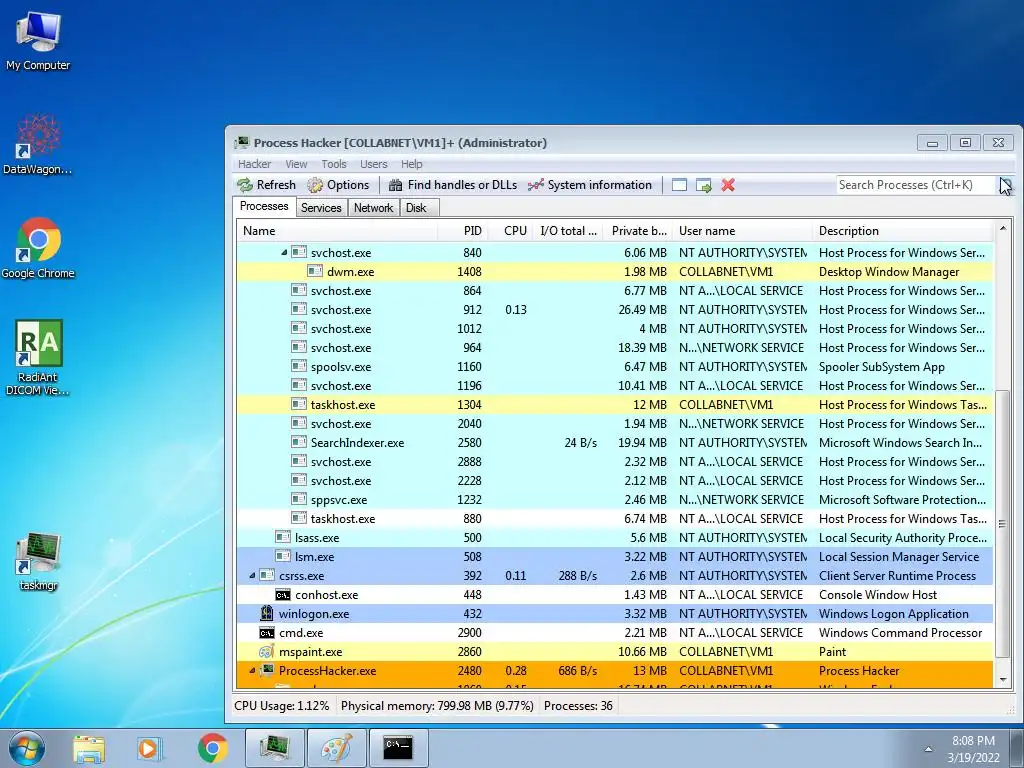Switch to the Services tab
1024x768 pixels.
321,208
